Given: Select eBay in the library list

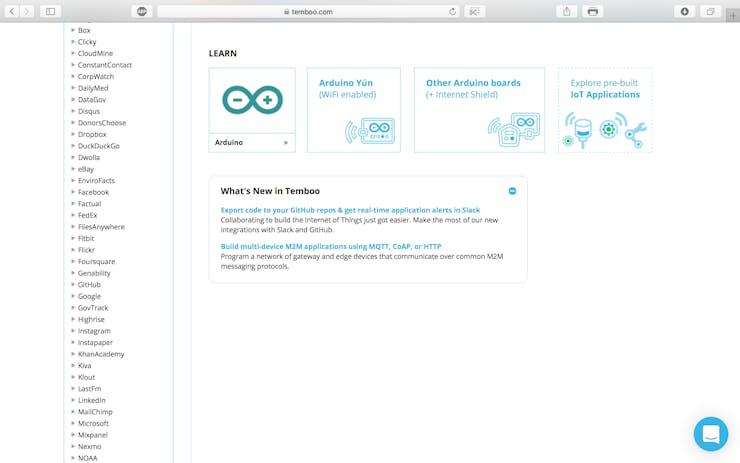Looking at the screenshot, I should (x=86, y=169).
